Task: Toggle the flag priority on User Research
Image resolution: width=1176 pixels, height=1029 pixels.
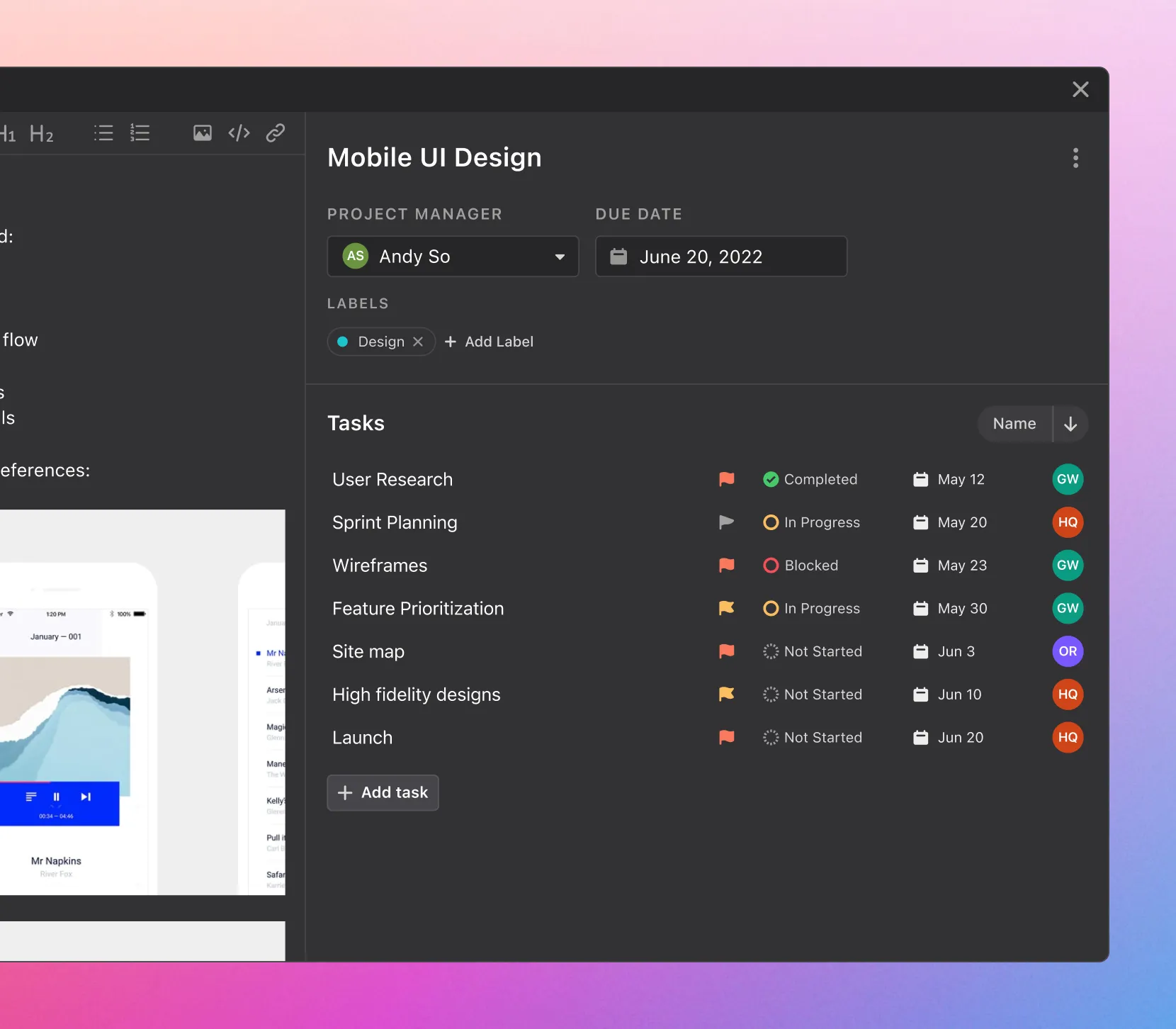Action: click(x=726, y=479)
